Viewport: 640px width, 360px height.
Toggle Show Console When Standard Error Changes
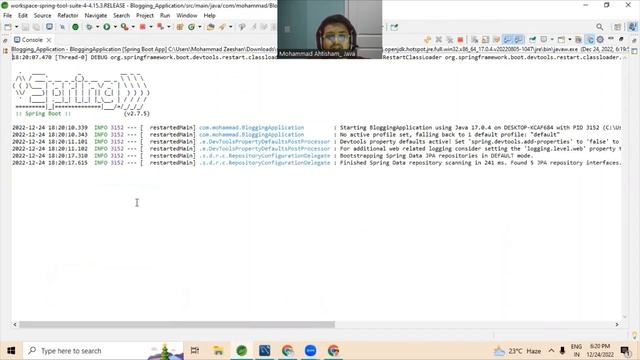pos(518,40)
